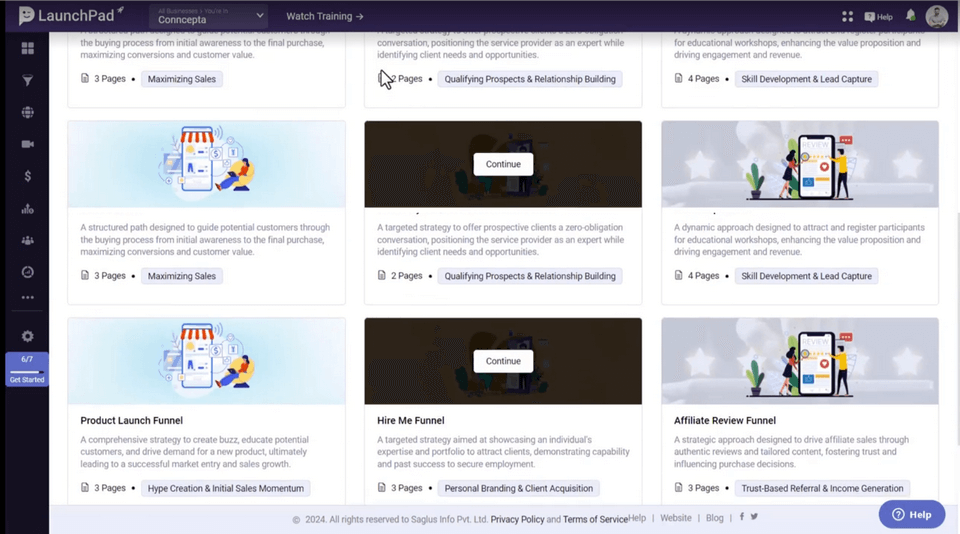
Task: Click the globe icon in sidebar
Action: (x=27, y=112)
